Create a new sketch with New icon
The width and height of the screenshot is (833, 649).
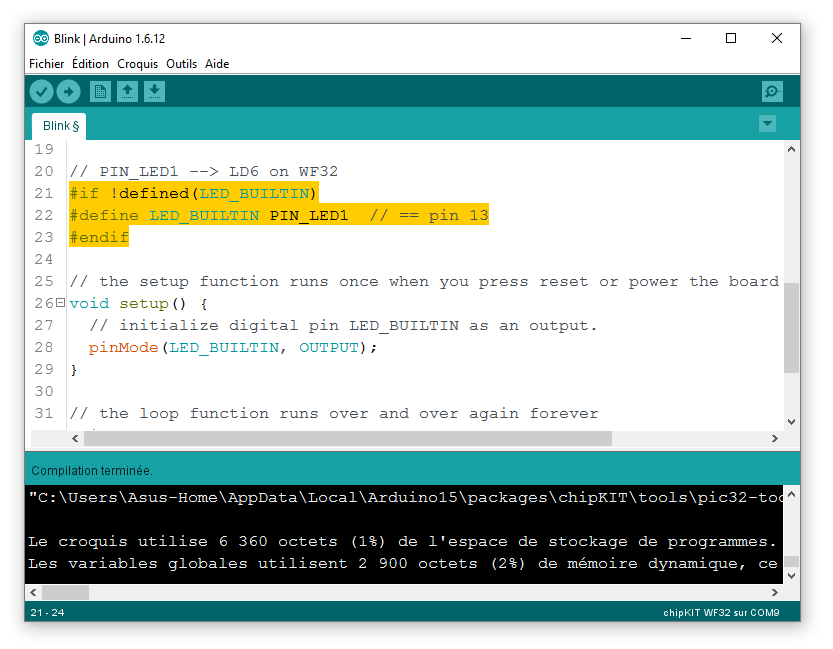pos(100,92)
